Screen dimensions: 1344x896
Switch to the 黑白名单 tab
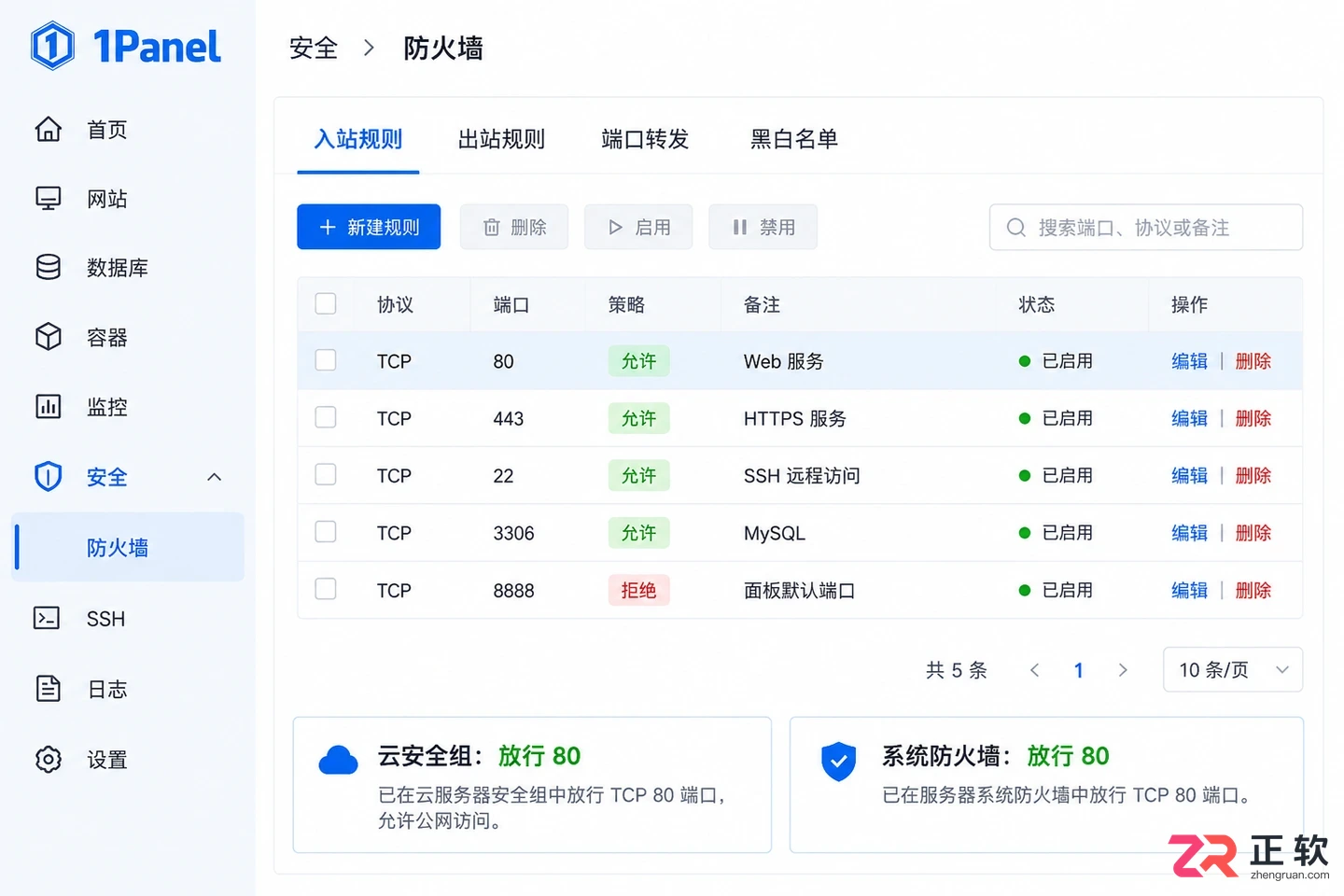(794, 140)
